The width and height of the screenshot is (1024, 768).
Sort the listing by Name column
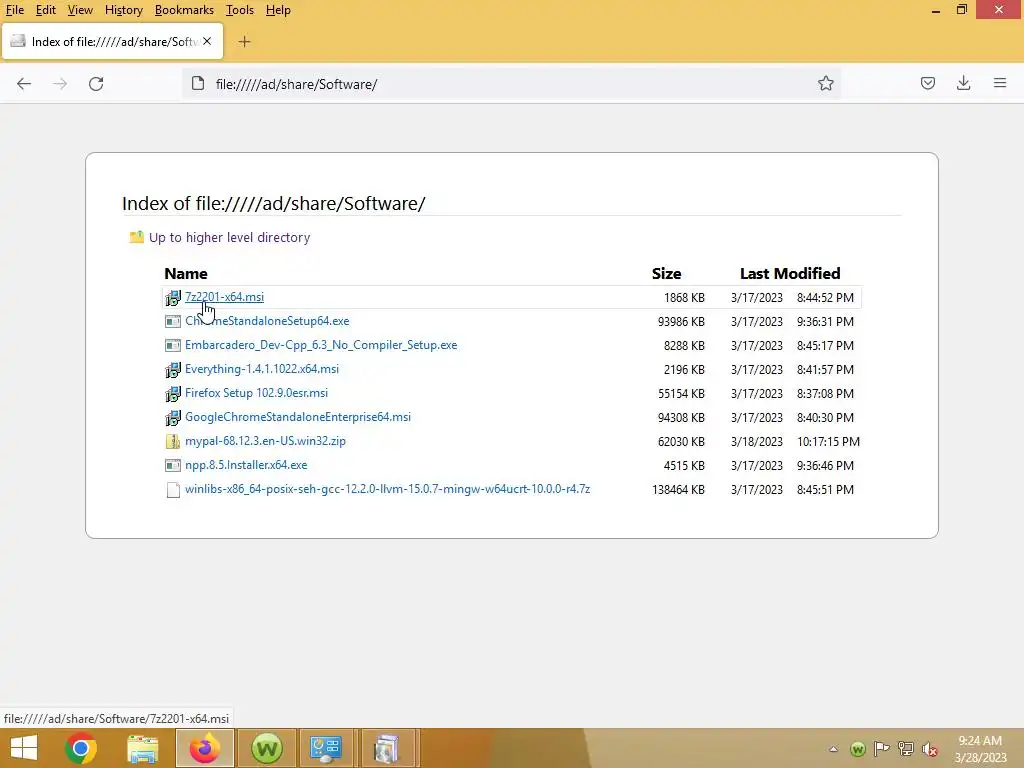click(186, 274)
